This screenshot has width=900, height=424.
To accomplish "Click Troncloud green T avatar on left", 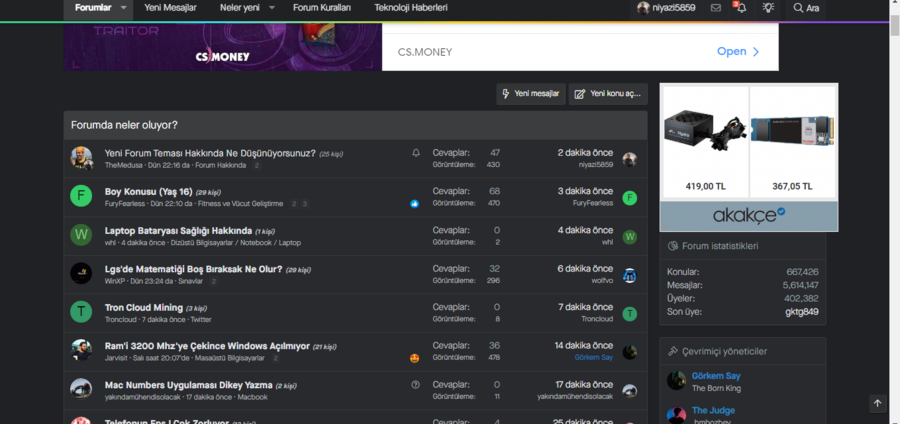I will pos(81,312).
